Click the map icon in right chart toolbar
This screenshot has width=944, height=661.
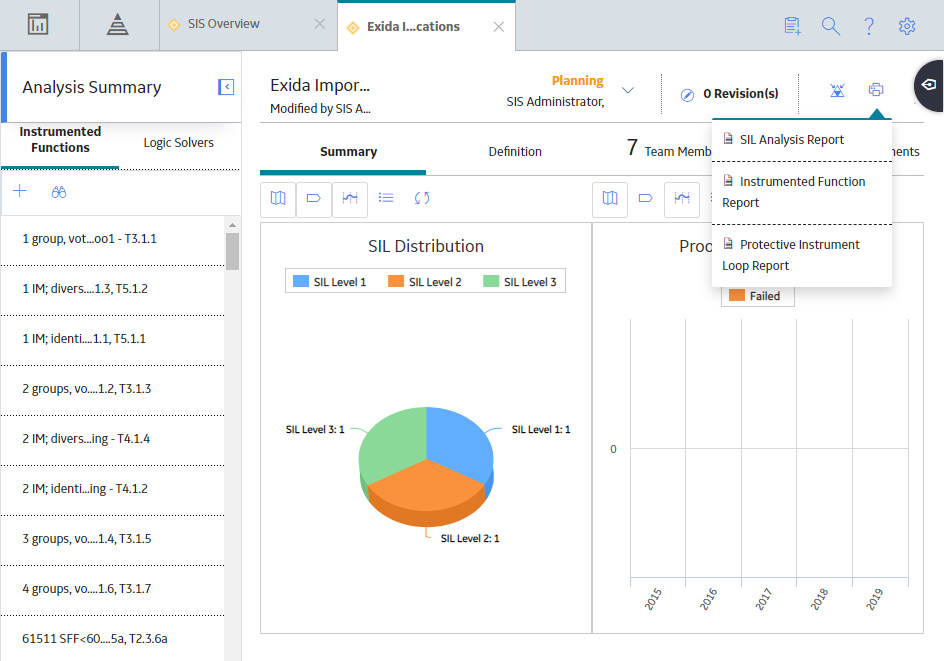click(610, 199)
